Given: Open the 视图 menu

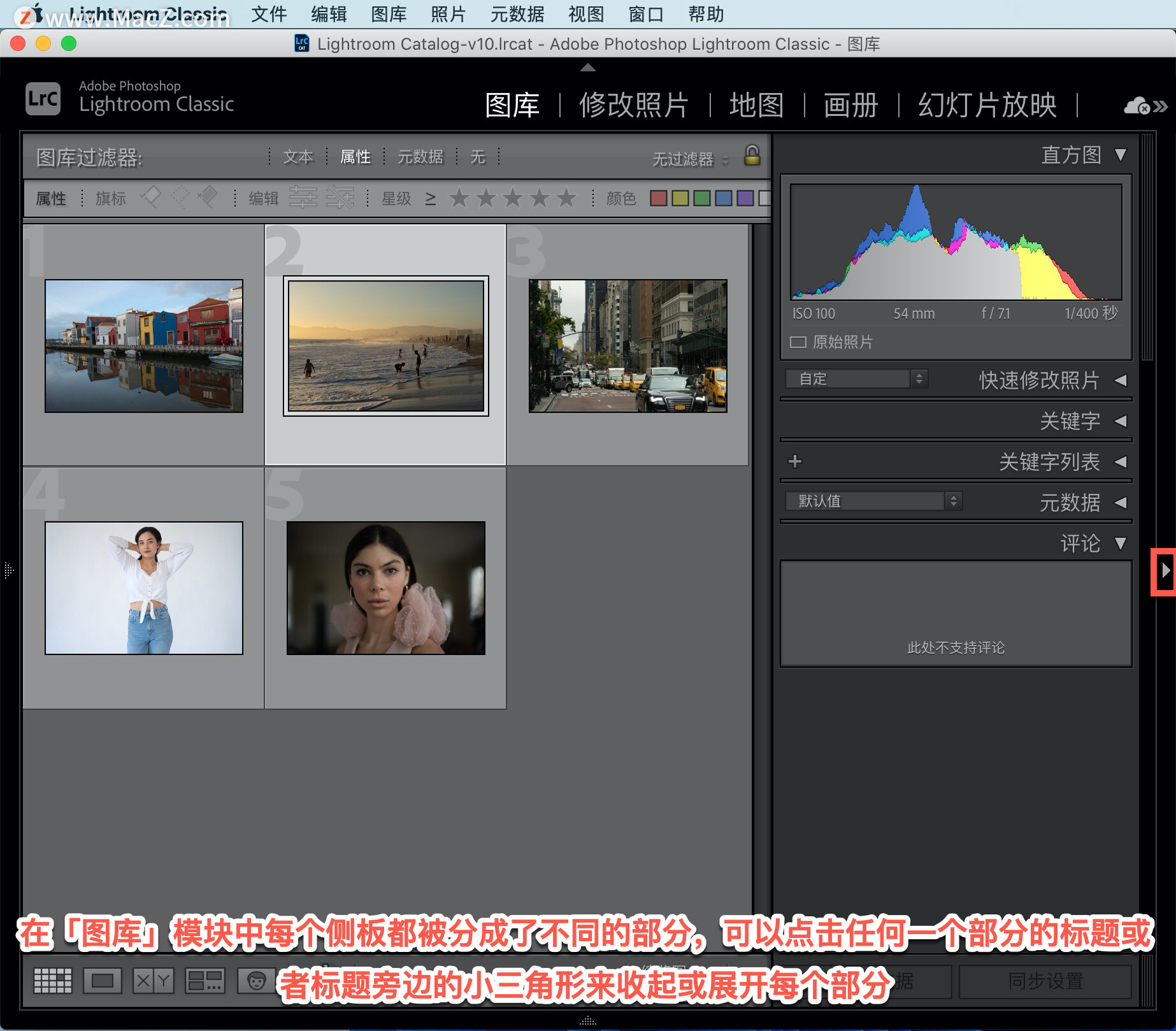Looking at the screenshot, I should pyautogui.click(x=586, y=14).
